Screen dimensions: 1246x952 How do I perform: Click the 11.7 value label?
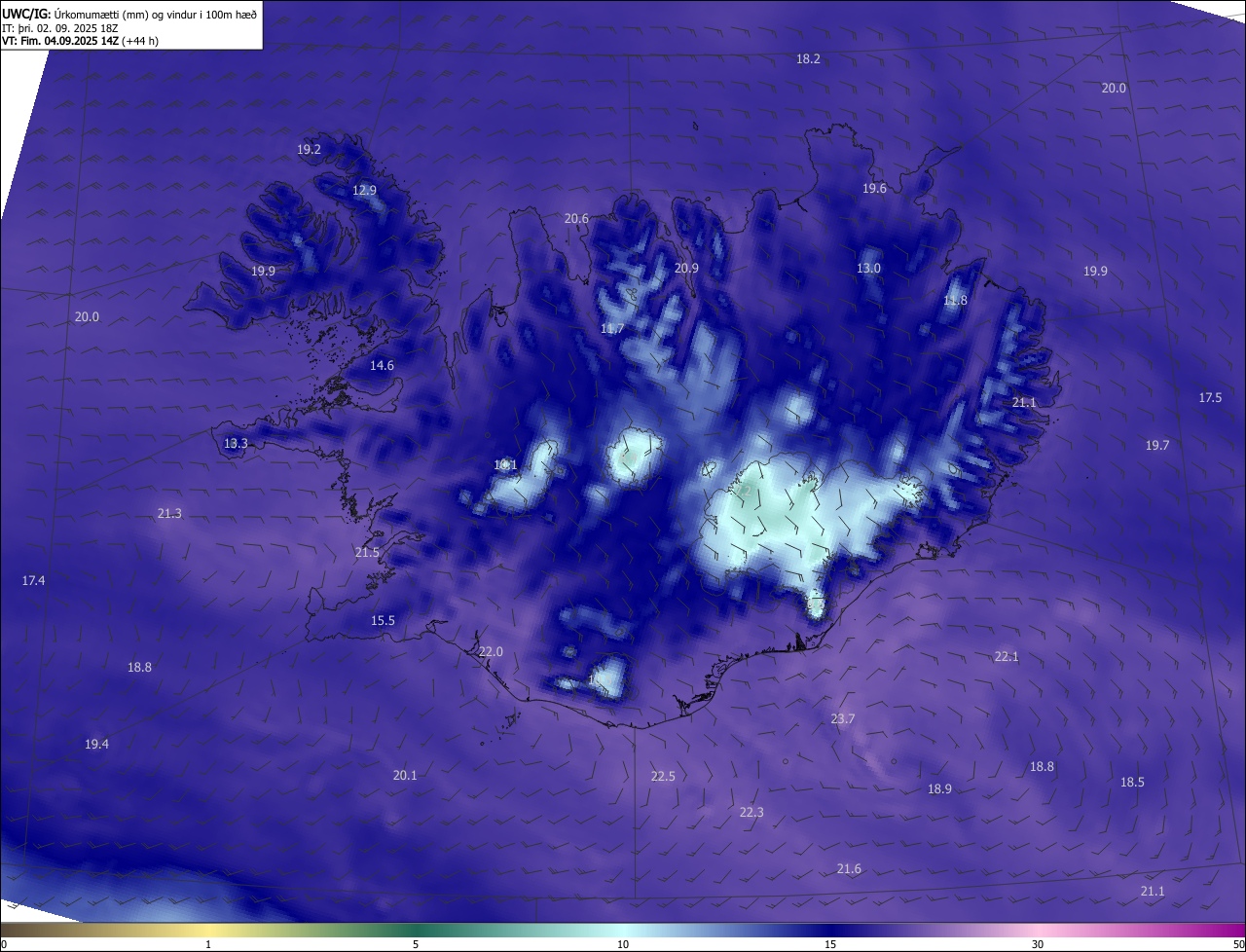tap(611, 328)
